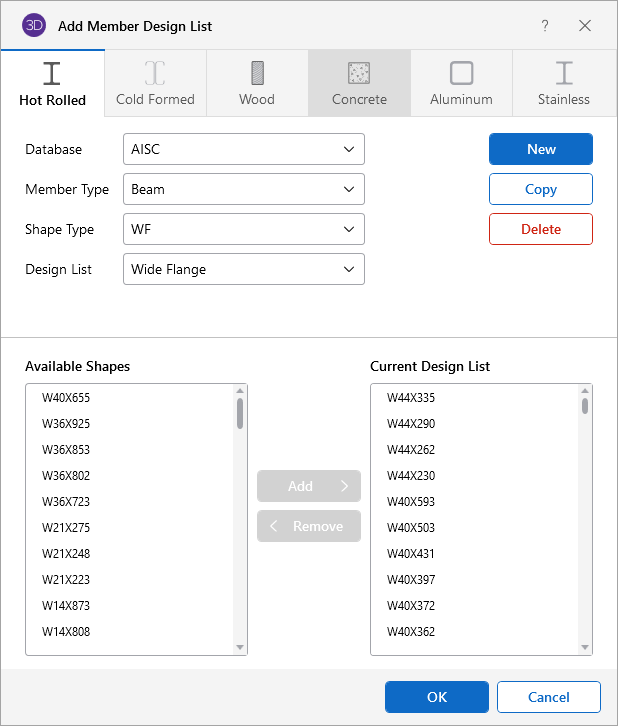Image resolution: width=618 pixels, height=726 pixels.
Task: Click the question mark help icon
Action: click(545, 26)
